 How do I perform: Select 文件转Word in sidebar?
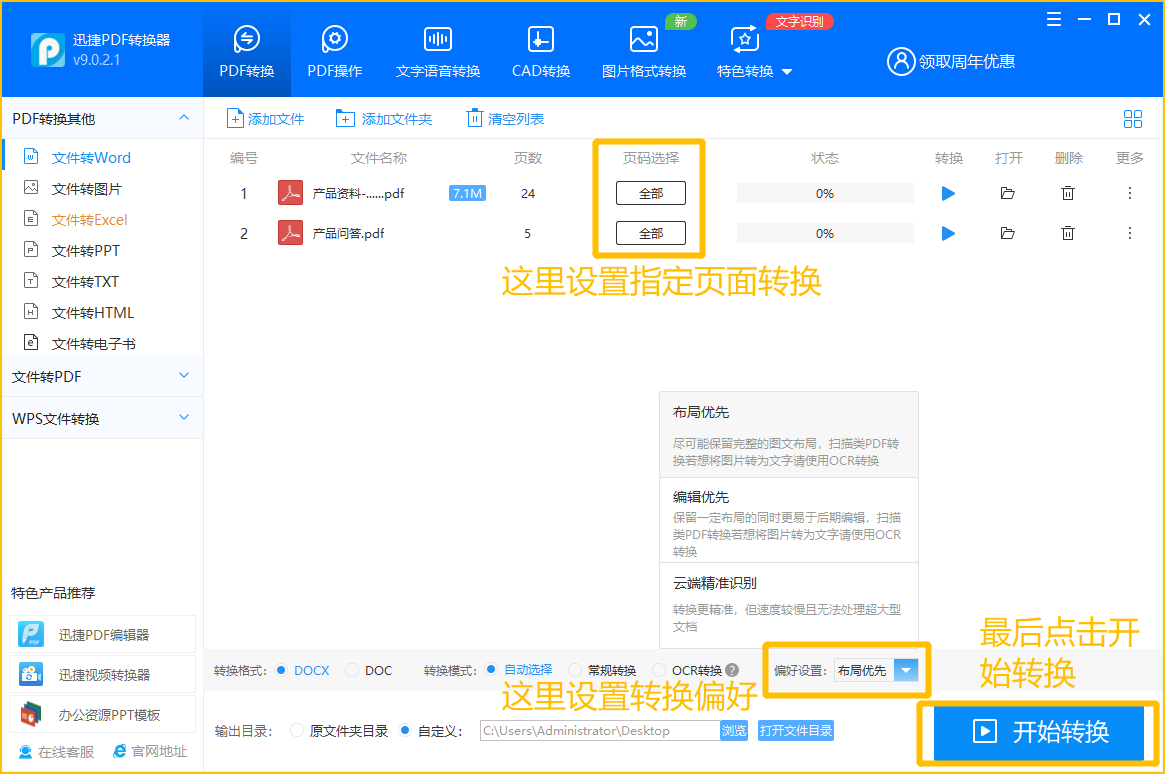pyautogui.click(x=91, y=158)
